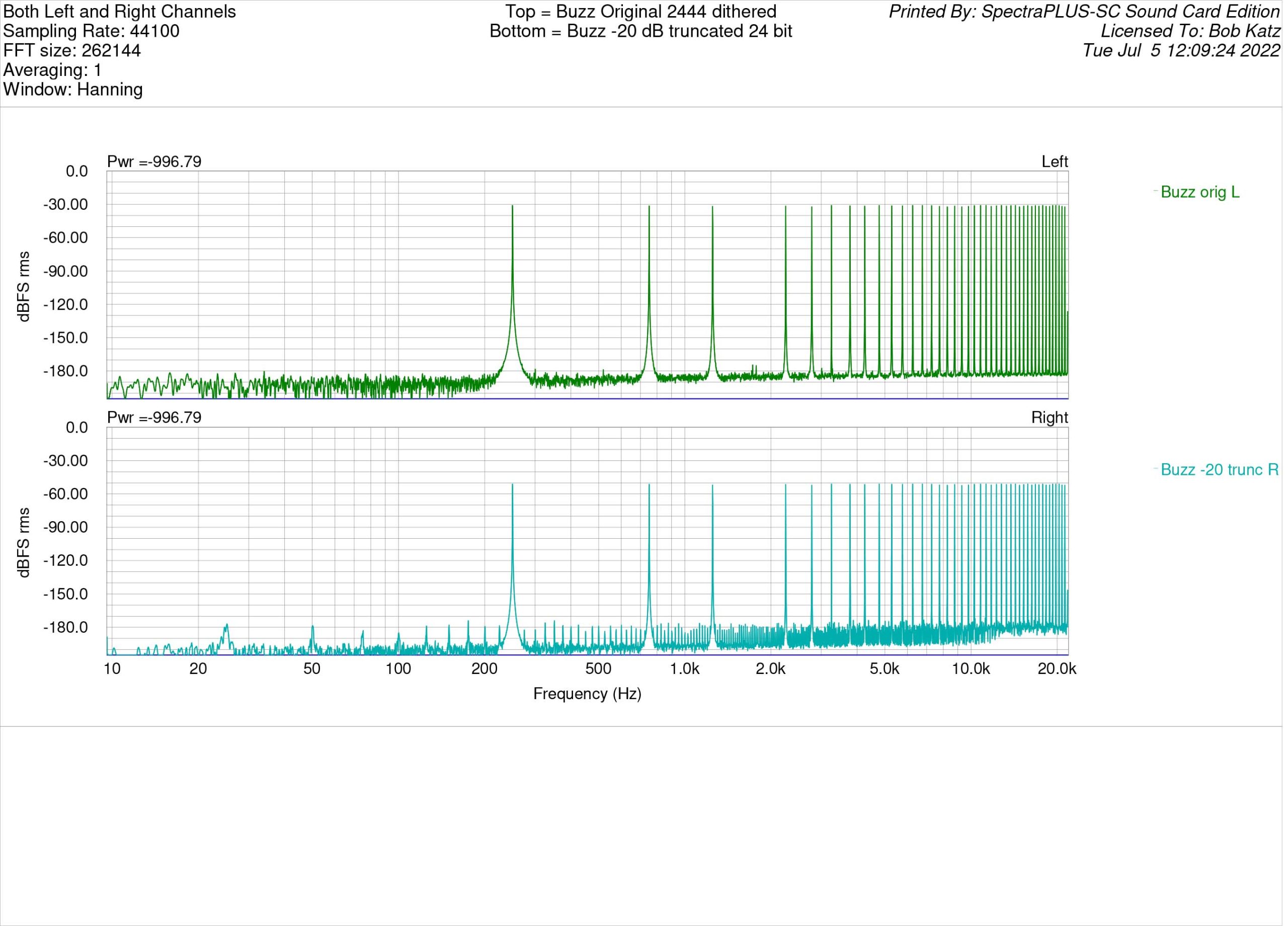The image size is (1288, 926).
Task: Click the 'Sampling Rate: 44100' text
Action: tap(91, 31)
